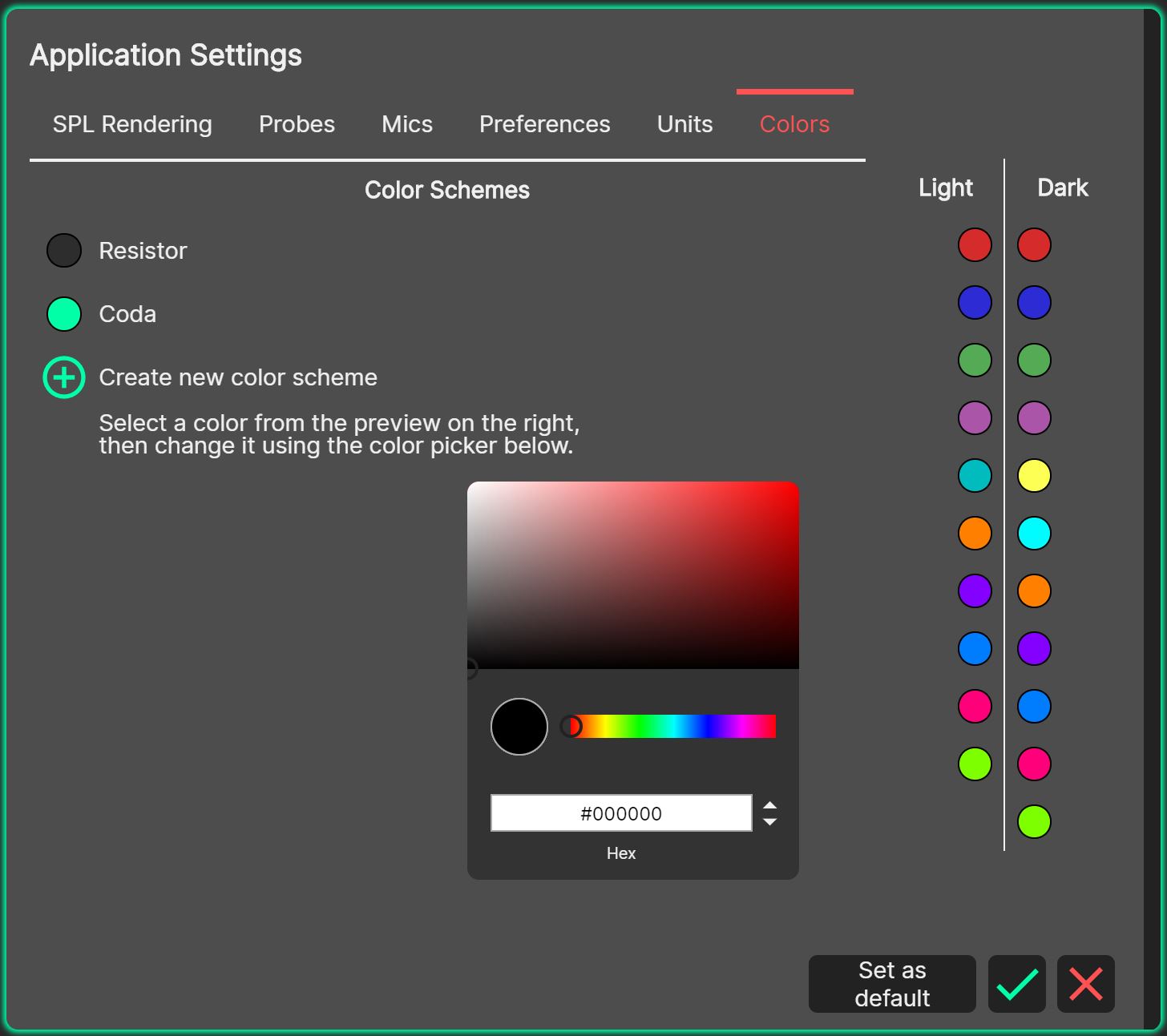
Task: Click inside the hex color input field
Action: (621, 812)
